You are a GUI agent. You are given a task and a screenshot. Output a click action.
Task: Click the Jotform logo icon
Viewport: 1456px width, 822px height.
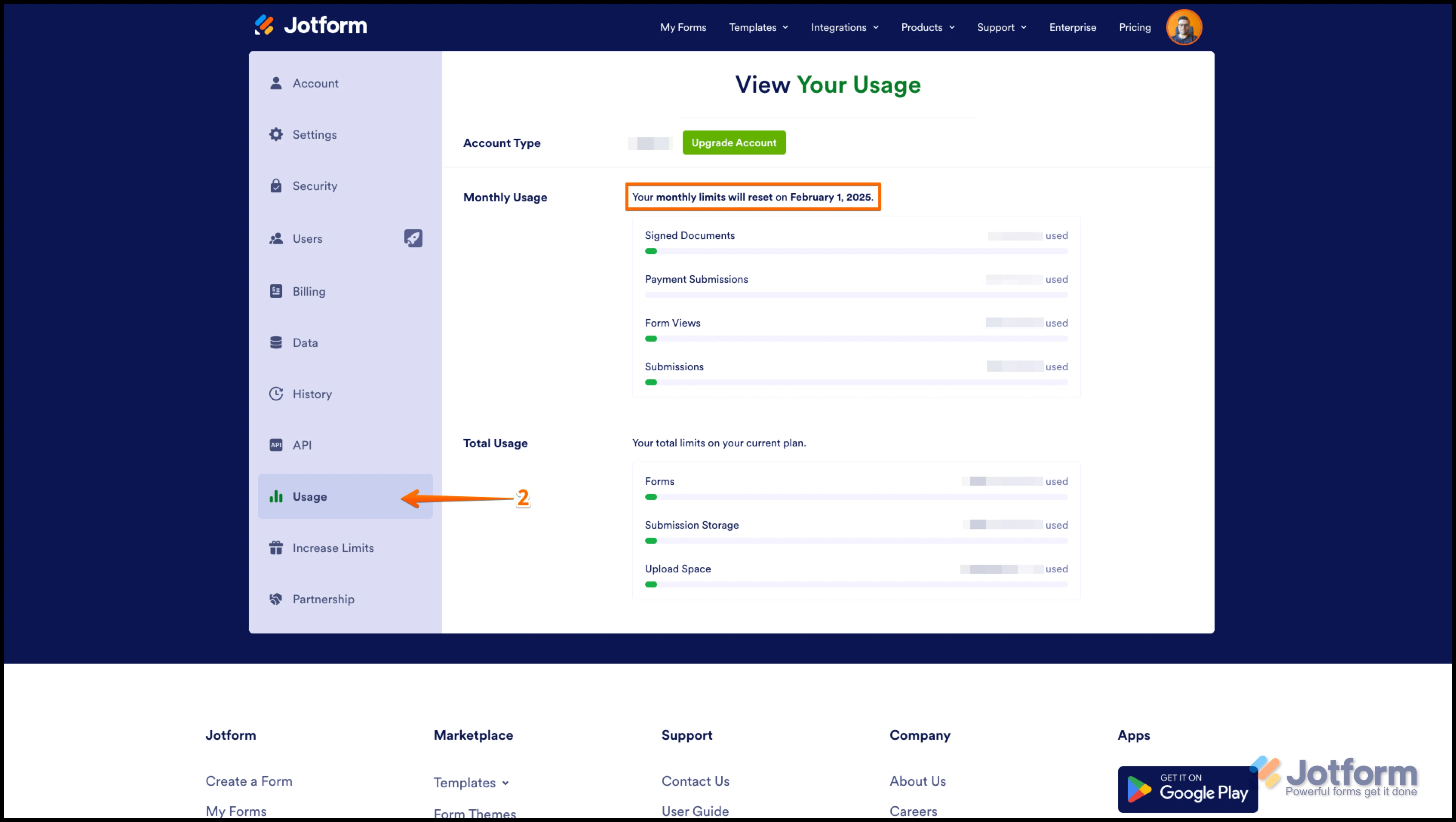coord(264,25)
